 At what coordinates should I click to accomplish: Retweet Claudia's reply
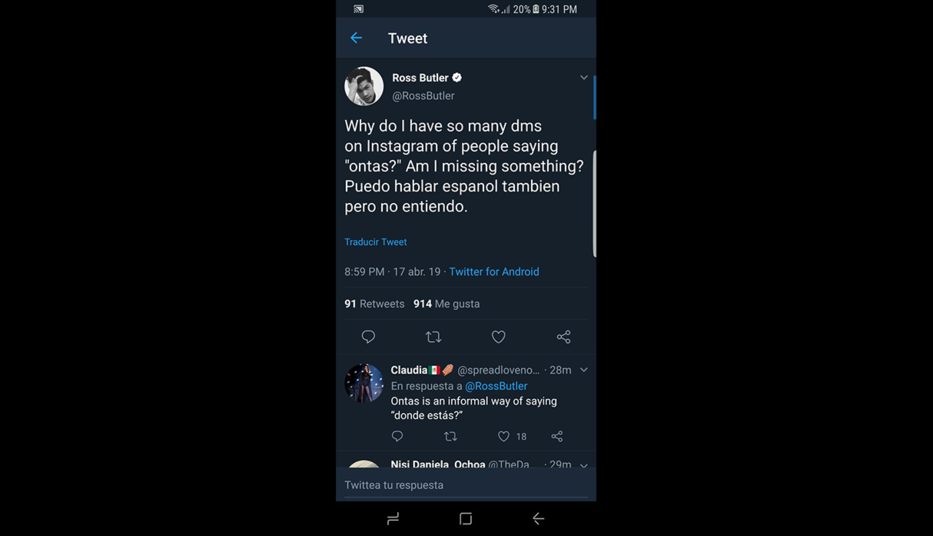pos(450,436)
